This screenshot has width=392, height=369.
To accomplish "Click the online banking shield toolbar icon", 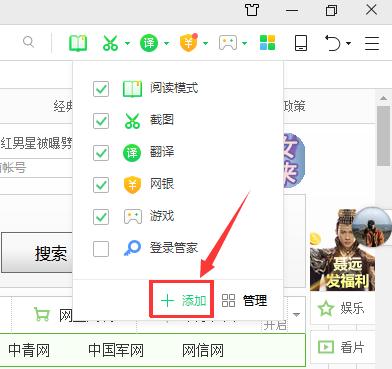I will [x=189, y=43].
